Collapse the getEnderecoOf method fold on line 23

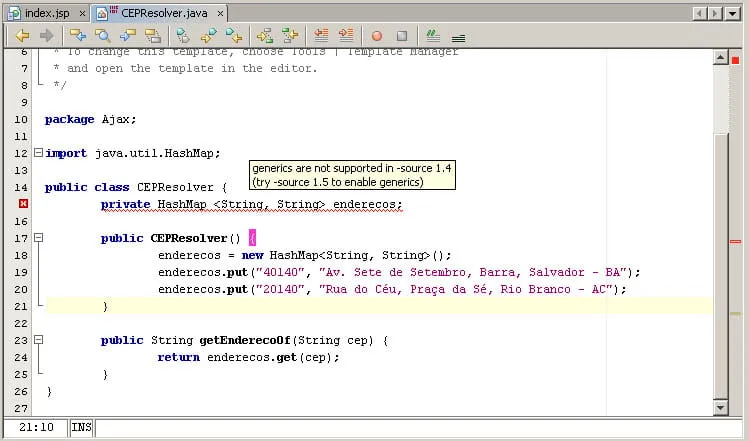[38, 340]
